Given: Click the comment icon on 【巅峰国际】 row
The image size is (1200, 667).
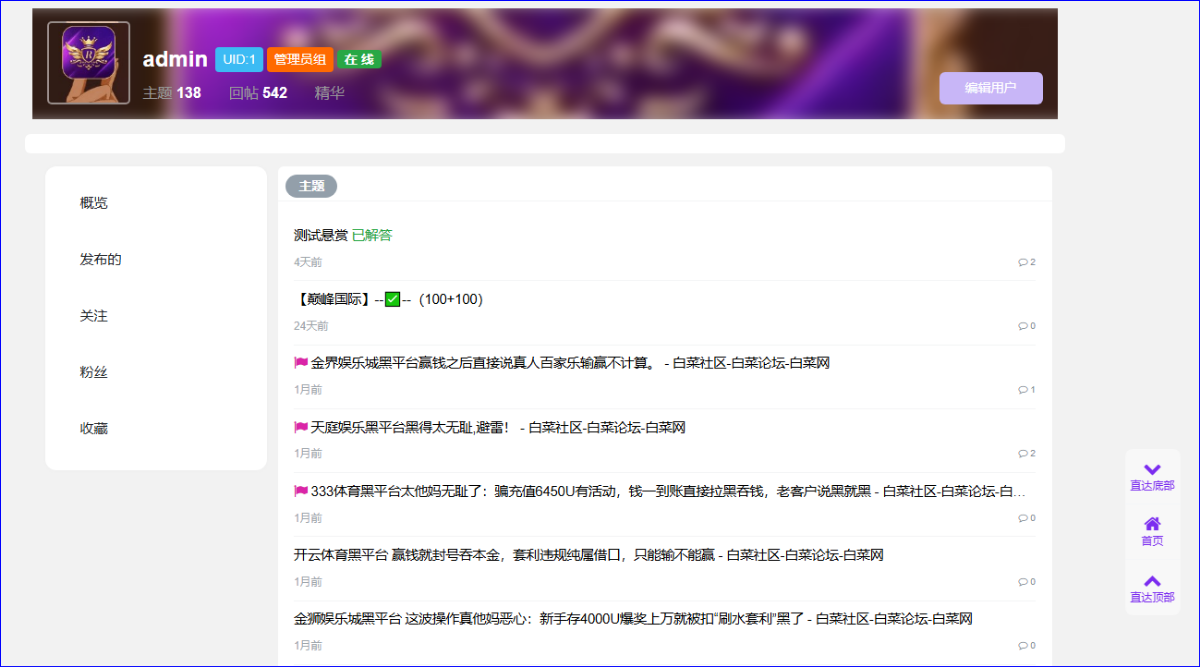Looking at the screenshot, I should [1023, 326].
